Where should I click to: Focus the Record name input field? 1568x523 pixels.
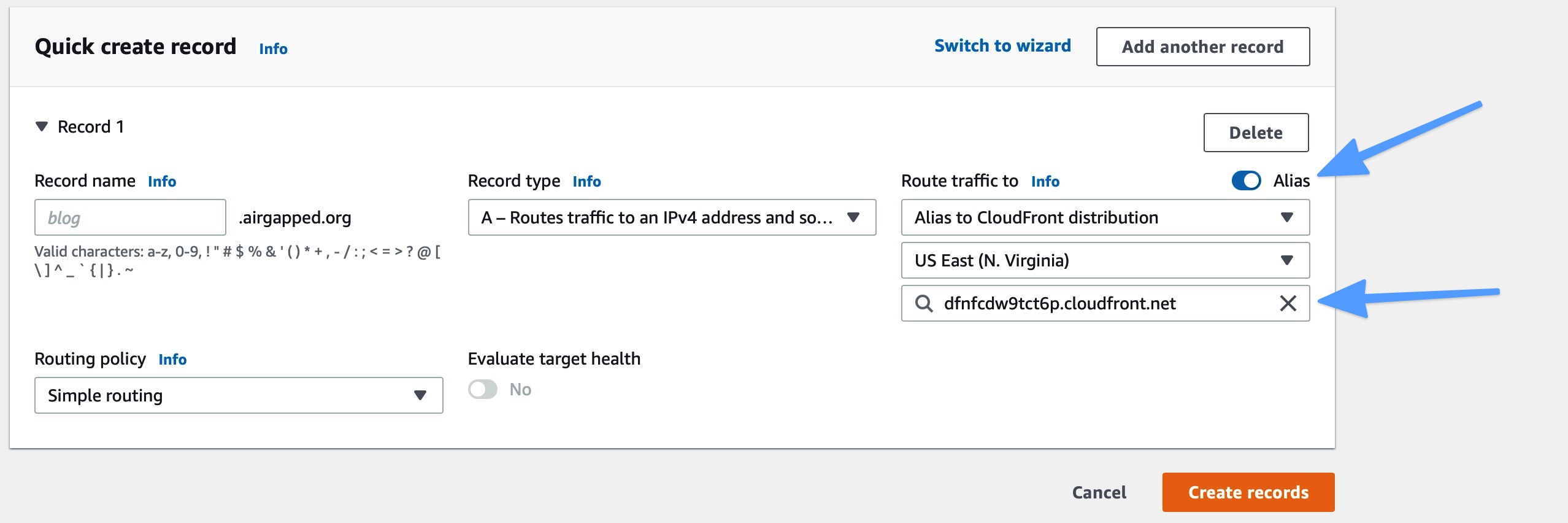[130, 217]
